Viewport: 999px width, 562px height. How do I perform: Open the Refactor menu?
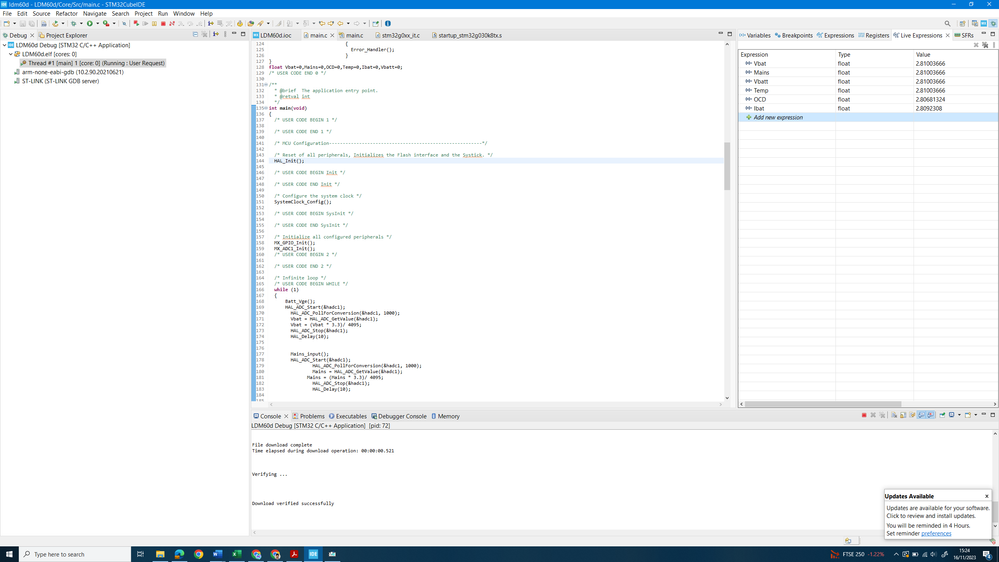point(66,14)
